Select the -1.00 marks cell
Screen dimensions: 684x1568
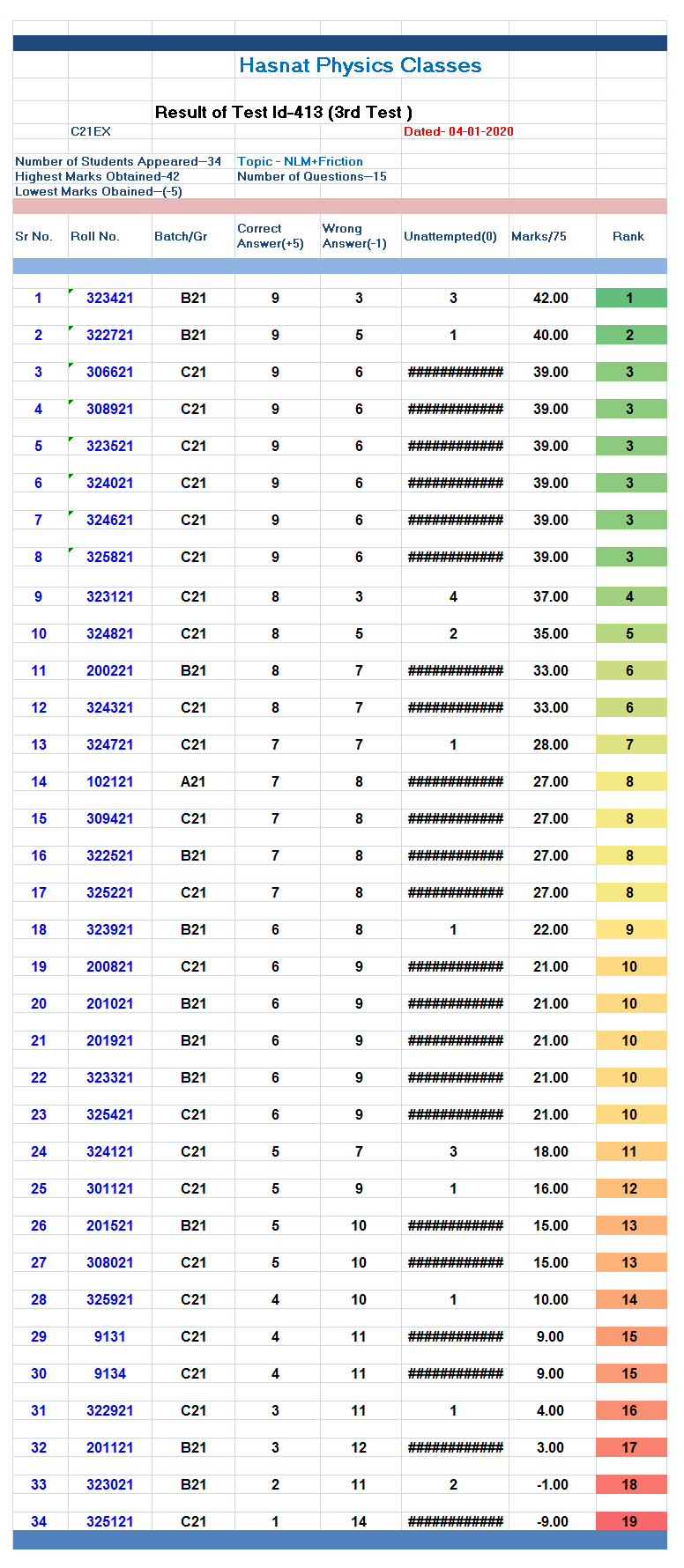[x=551, y=1484]
